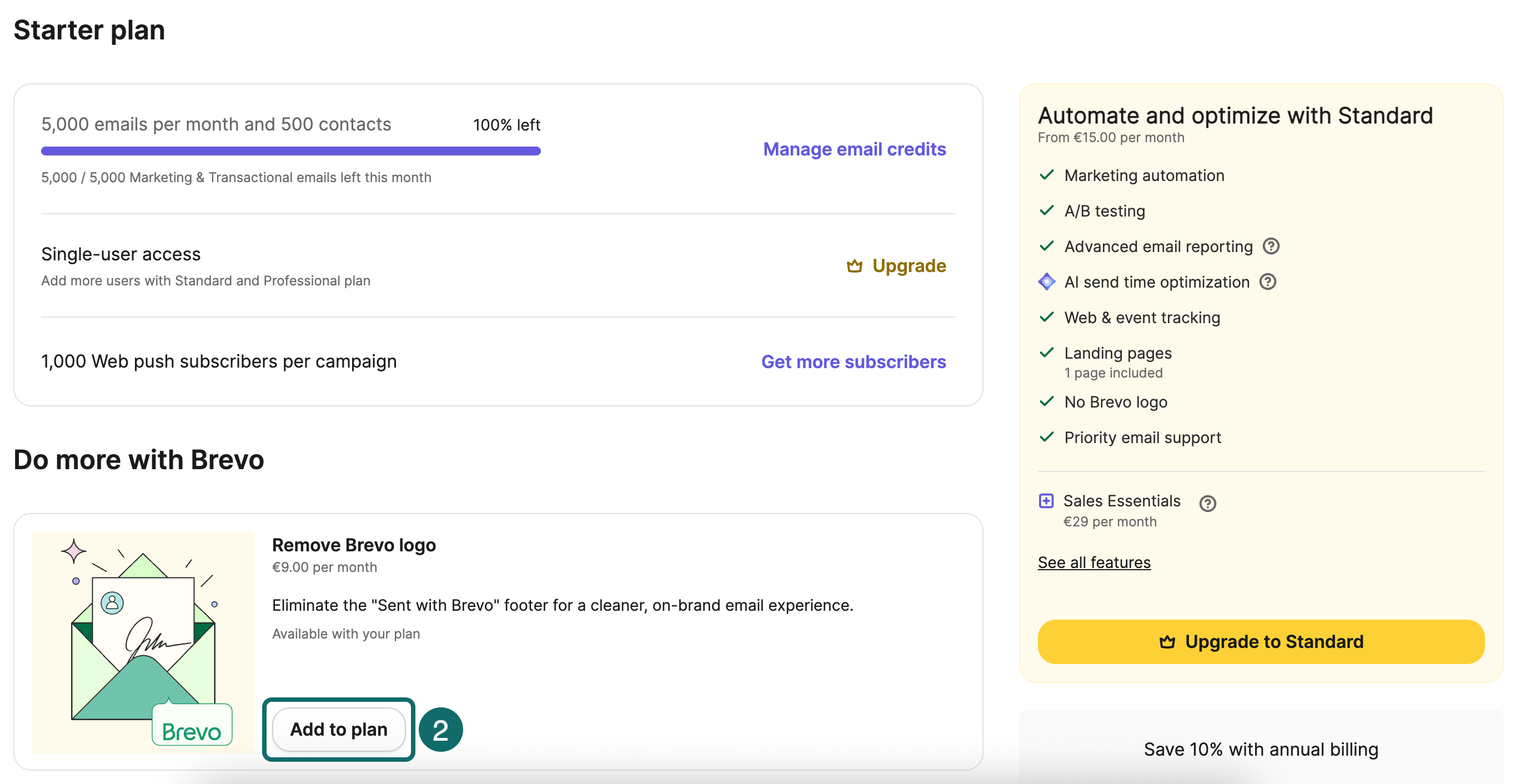The height and width of the screenshot is (784, 1525).
Task: Click the AI diamond icon
Action: (1046, 282)
